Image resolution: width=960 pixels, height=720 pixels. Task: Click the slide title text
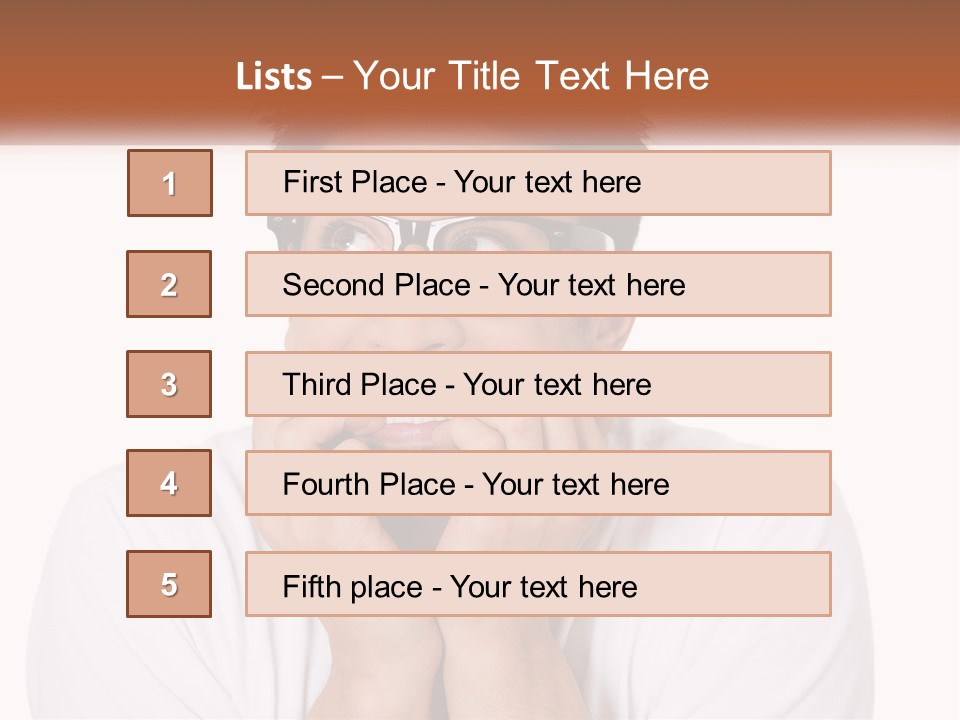pyautogui.click(x=473, y=76)
